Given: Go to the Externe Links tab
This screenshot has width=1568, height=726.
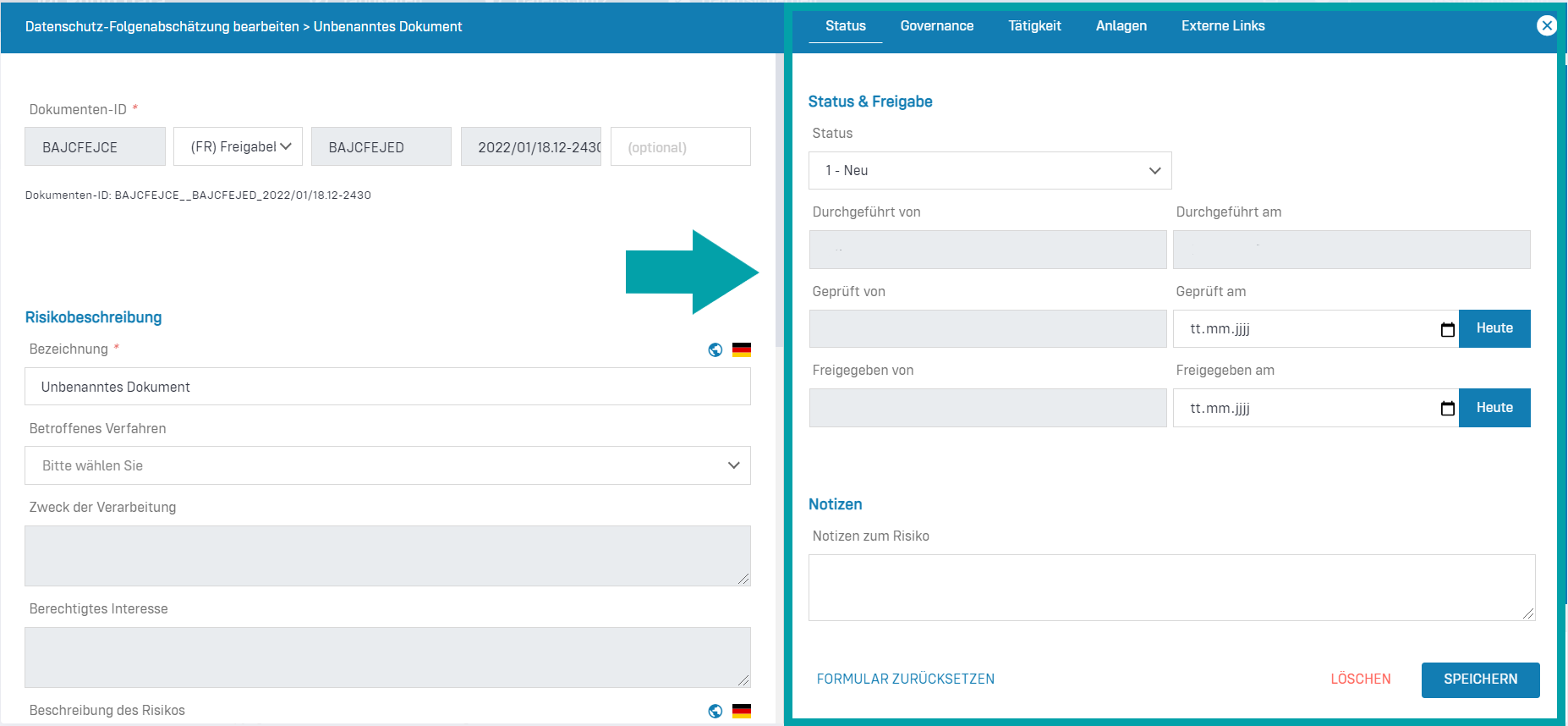Looking at the screenshot, I should [x=1222, y=26].
